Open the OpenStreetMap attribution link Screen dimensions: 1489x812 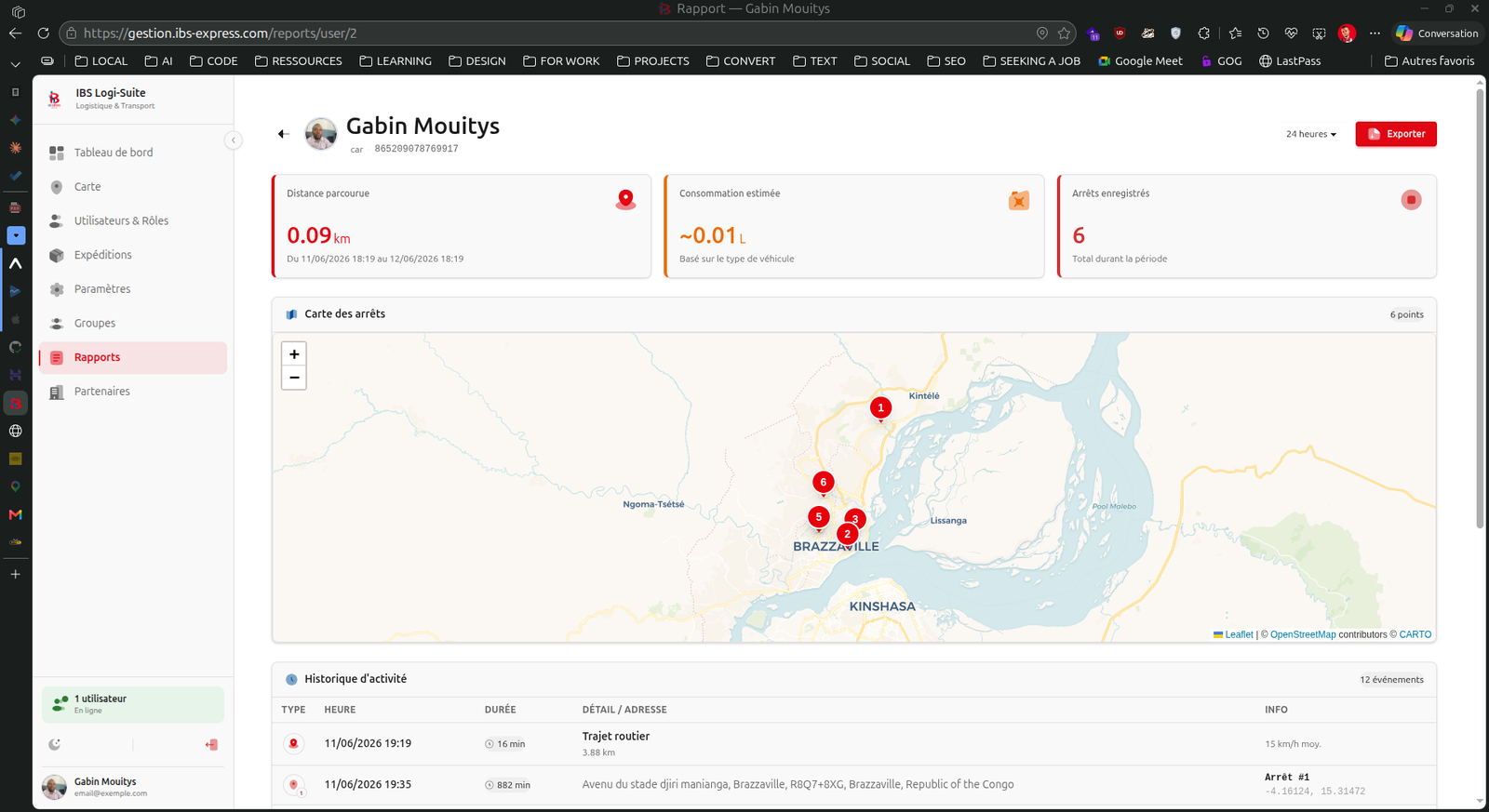pyautogui.click(x=1303, y=634)
